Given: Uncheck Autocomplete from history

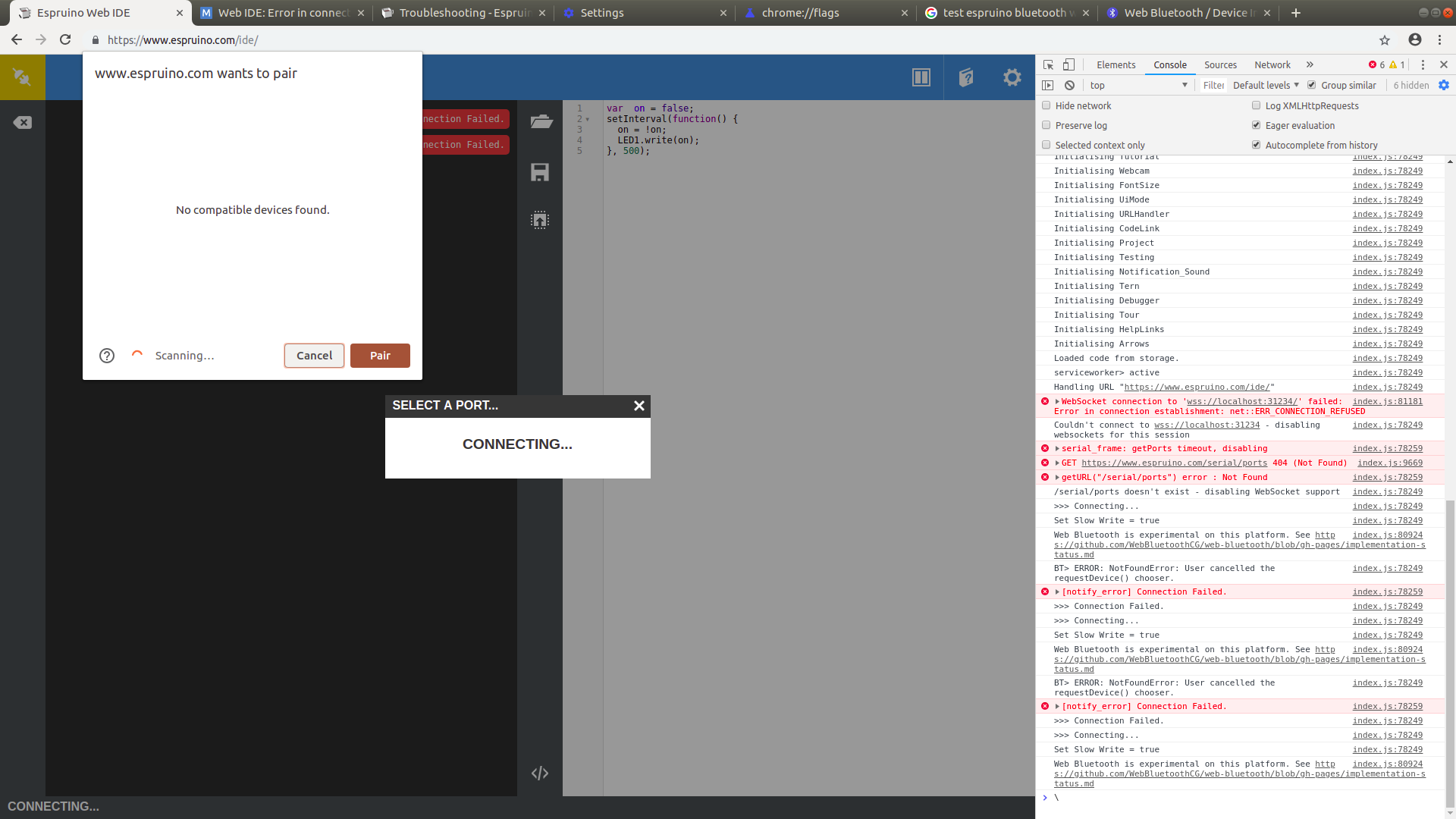Looking at the screenshot, I should pos(1257,145).
